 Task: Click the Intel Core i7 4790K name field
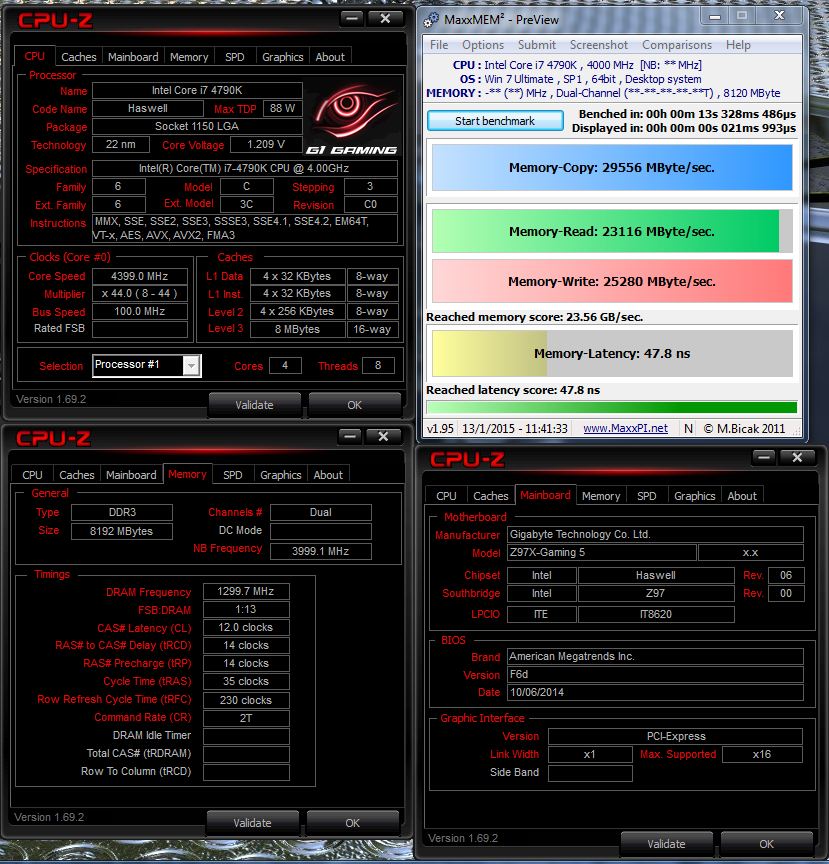197,90
